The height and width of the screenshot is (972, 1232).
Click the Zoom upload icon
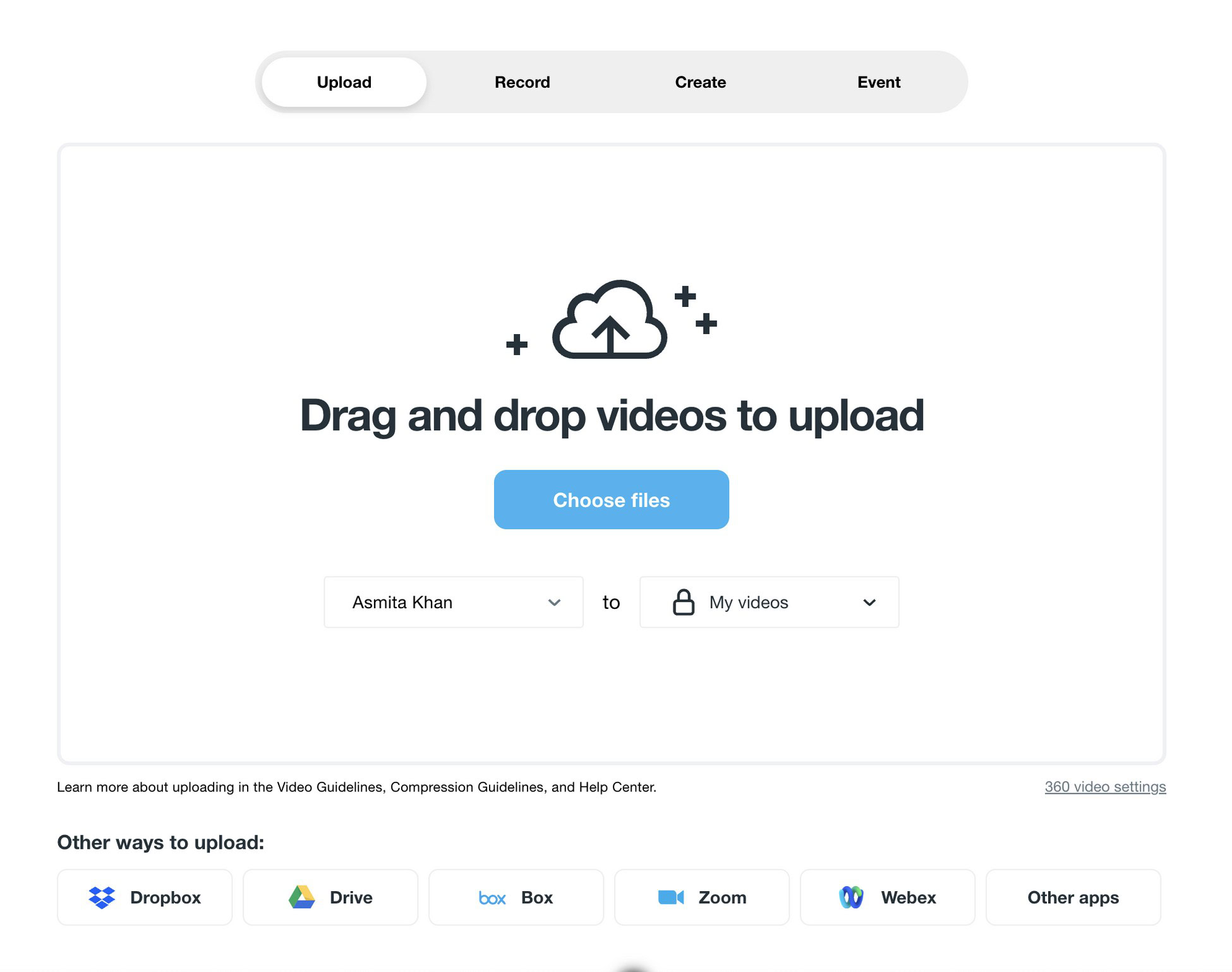click(x=670, y=896)
